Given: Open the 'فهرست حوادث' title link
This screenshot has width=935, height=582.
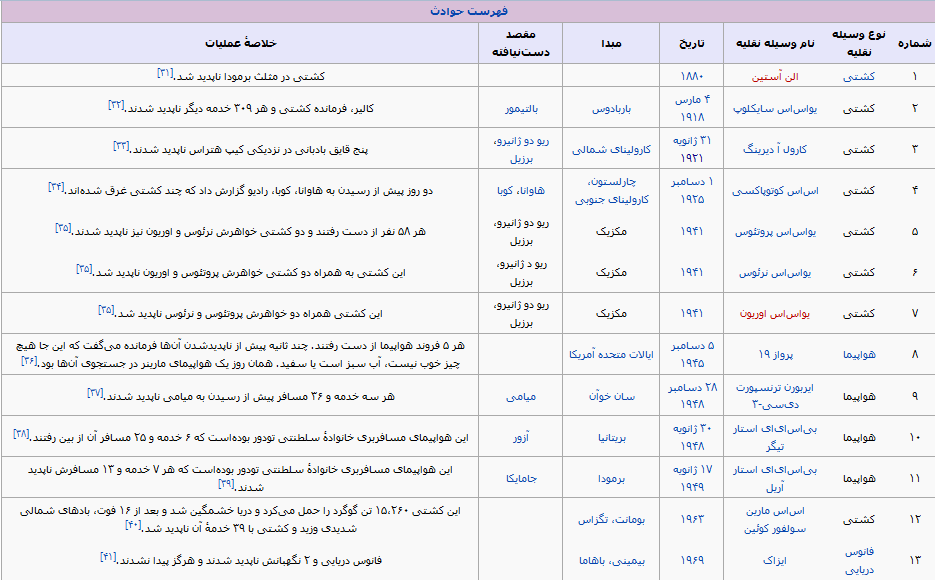Looking at the screenshot, I should tap(469, 11).
